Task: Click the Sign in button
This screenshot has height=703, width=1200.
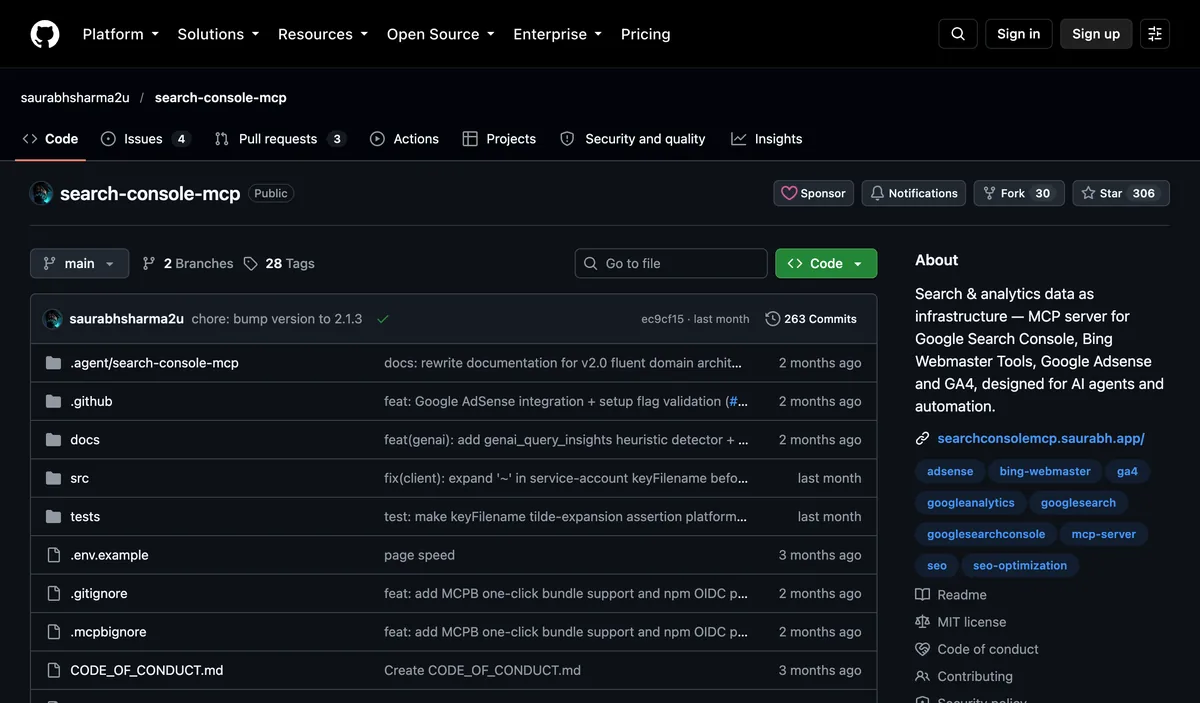Action: click(1019, 34)
